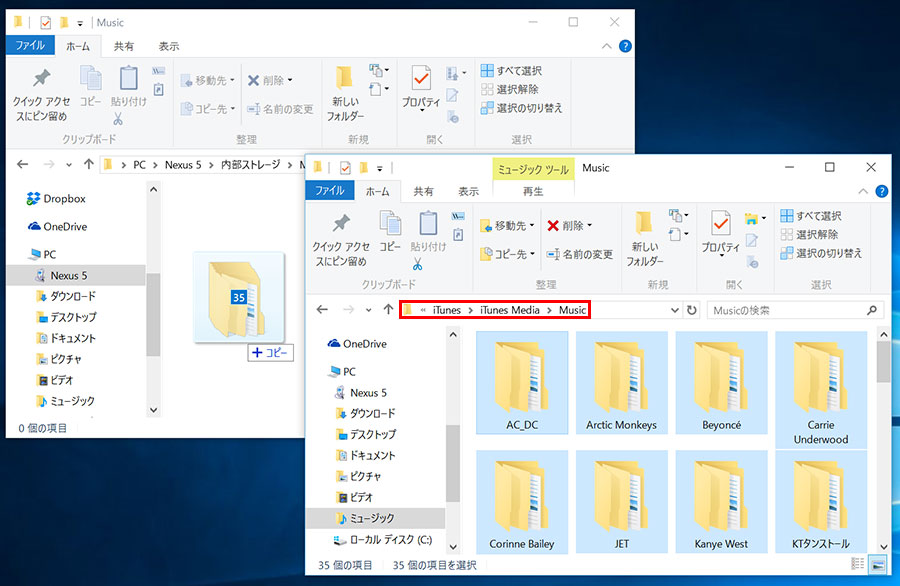The height and width of the screenshot is (586, 900).
Task: Click the vertical scrollbar of the folder list
Action: point(883,439)
